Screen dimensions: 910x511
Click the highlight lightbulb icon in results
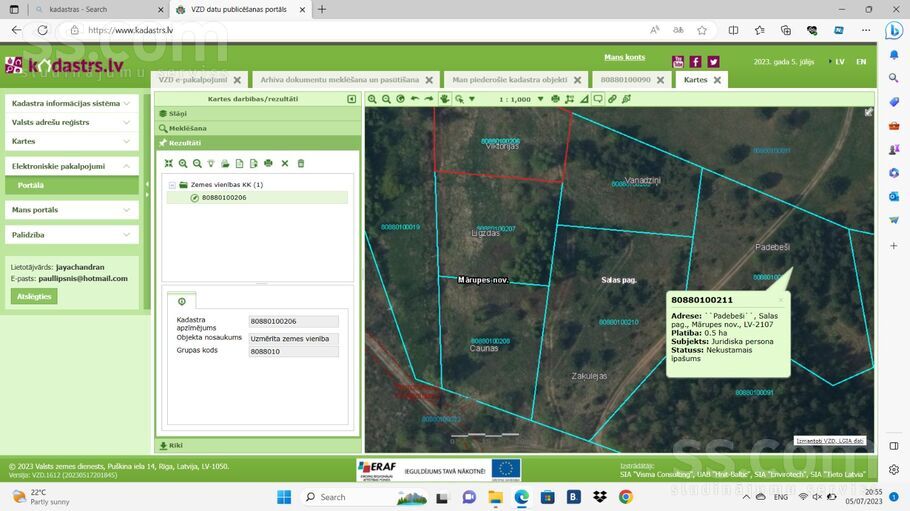211,164
